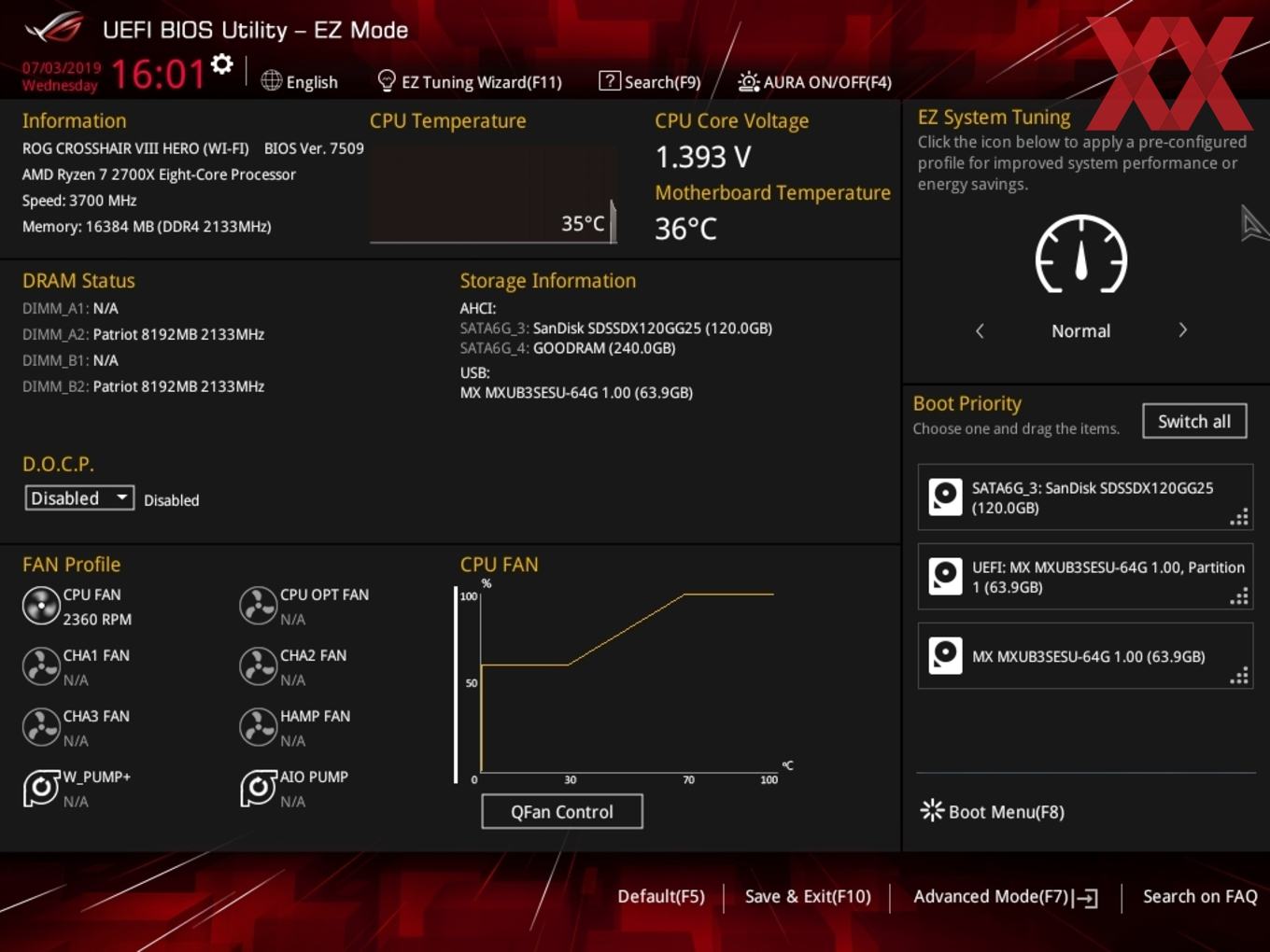The image size is (1270, 952).
Task: Click the AIO PUMP icon
Action: pos(258,789)
